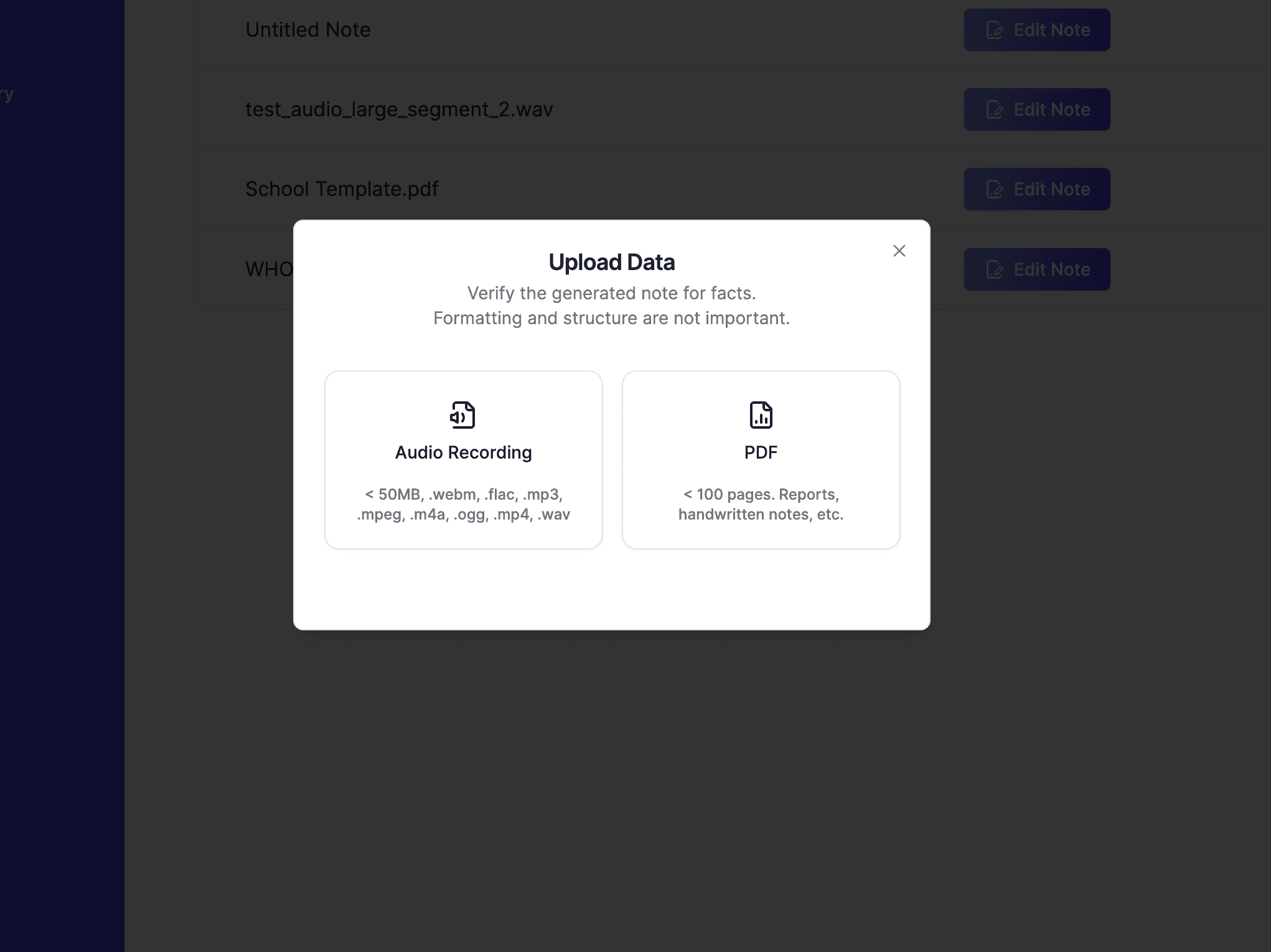The image size is (1271, 952).
Task: Choose the PDF upload option label
Action: (761, 452)
